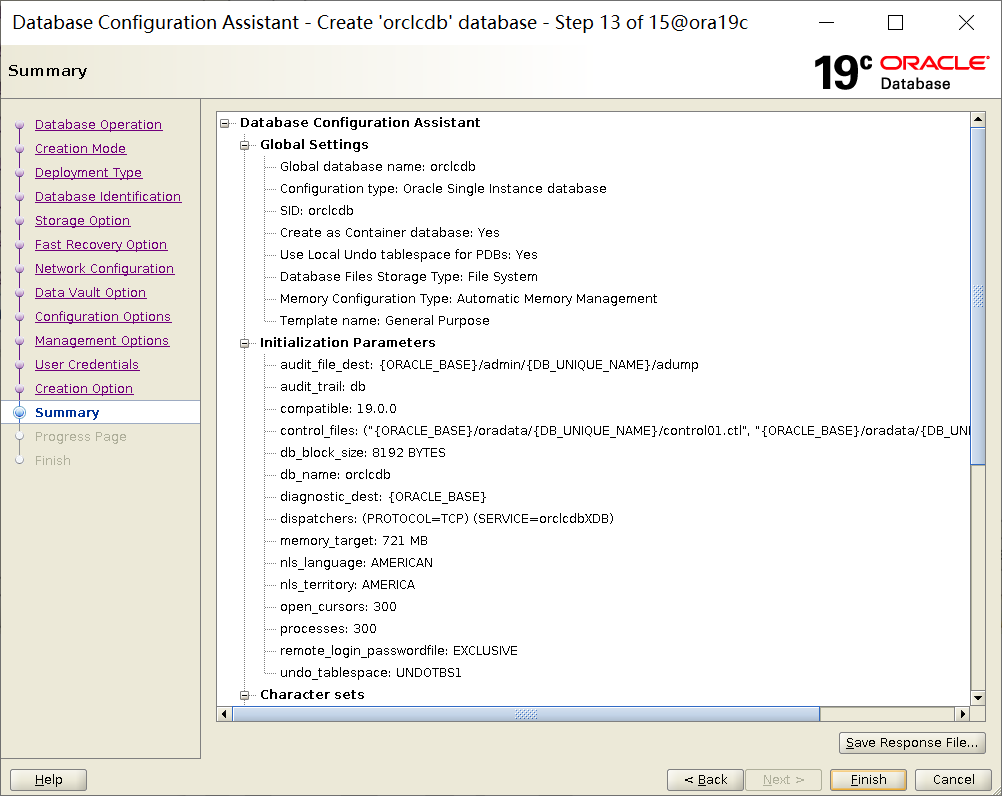Collapse the Global Settings tree node
Screen dimensions: 1002x796
click(x=245, y=145)
